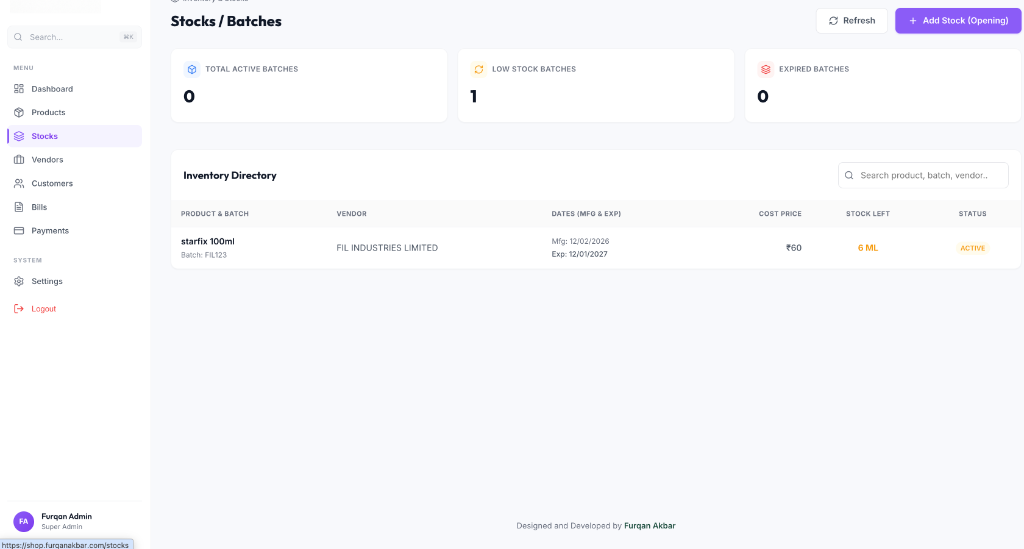
Task: Go to Products in the sidebar
Action: [x=74, y=112]
